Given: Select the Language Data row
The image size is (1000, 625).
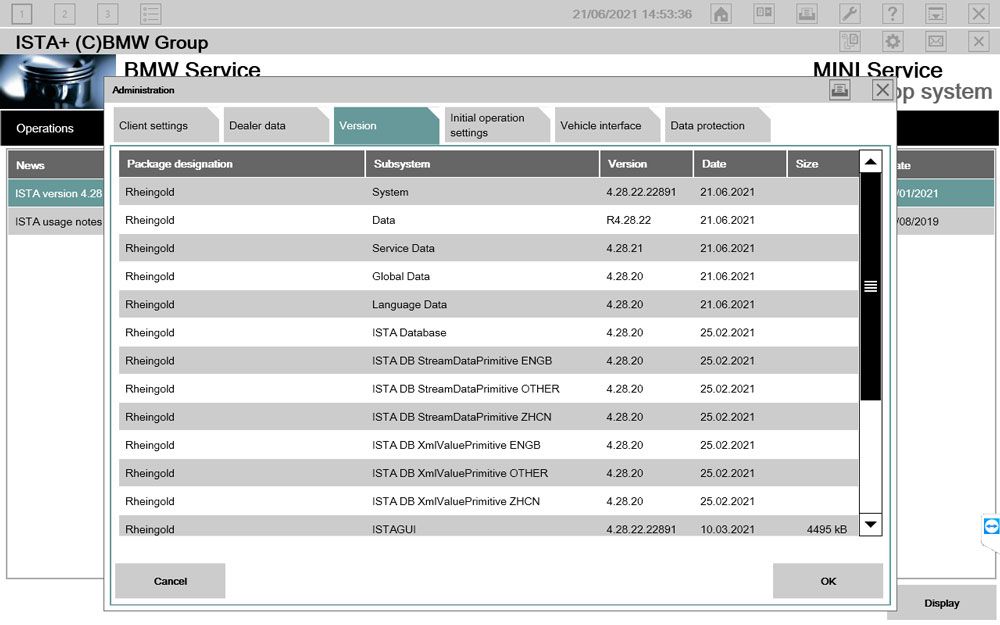Looking at the screenshot, I should coord(489,304).
